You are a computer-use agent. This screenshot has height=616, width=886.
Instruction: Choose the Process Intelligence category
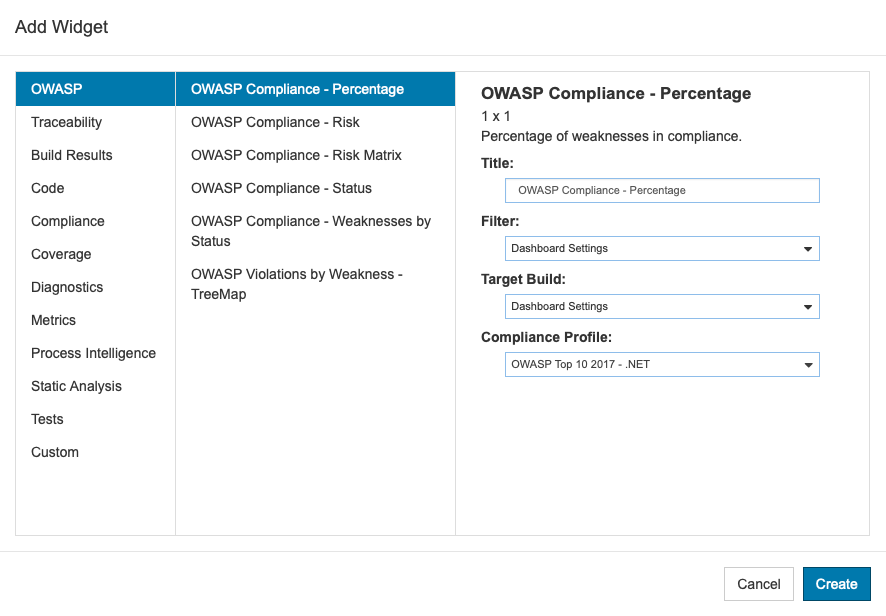[x=95, y=353]
